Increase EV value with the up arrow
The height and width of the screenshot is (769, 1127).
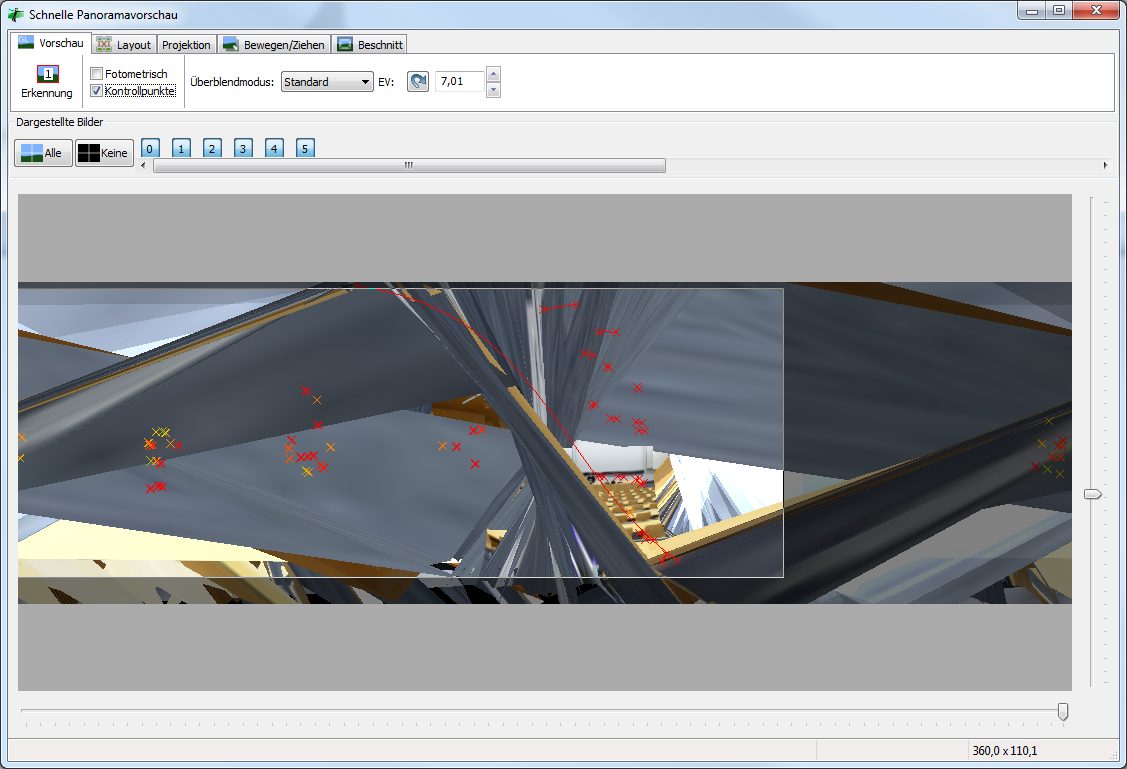click(x=492, y=75)
